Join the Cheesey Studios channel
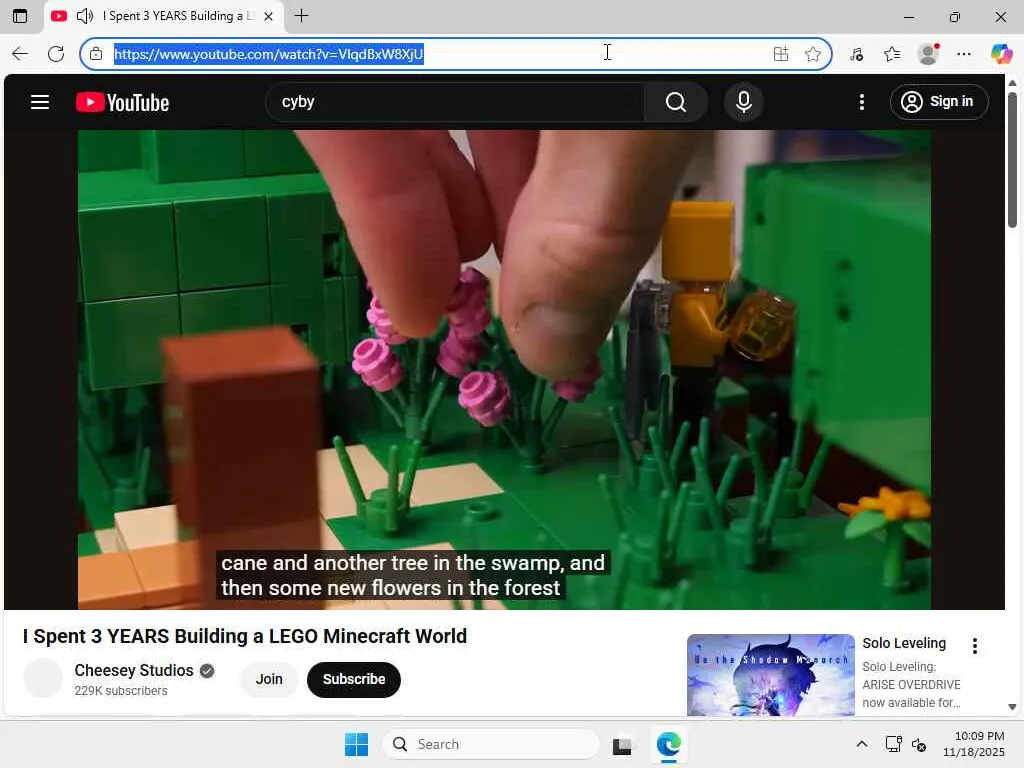The width and height of the screenshot is (1024, 768). tap(269, 679)
